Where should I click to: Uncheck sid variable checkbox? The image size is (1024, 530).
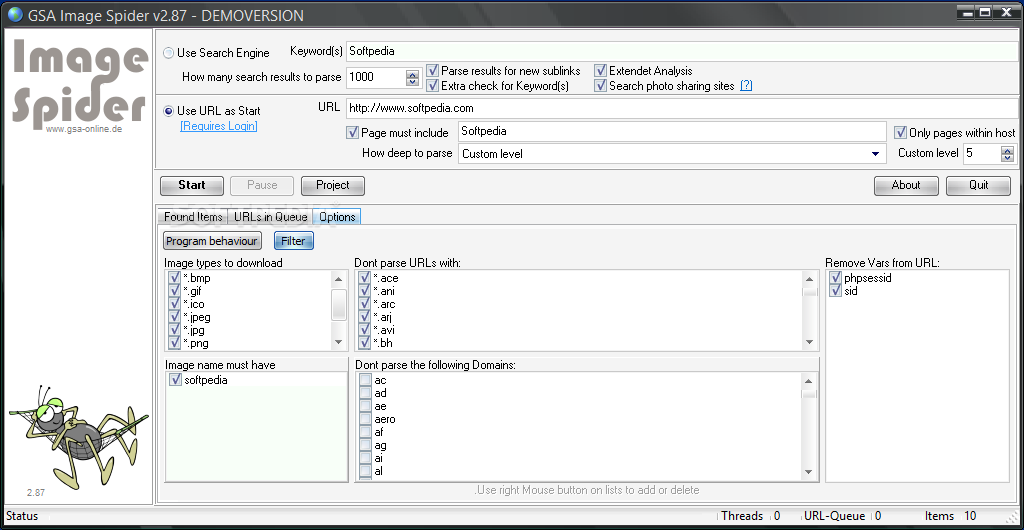click(x=835, y=291)
